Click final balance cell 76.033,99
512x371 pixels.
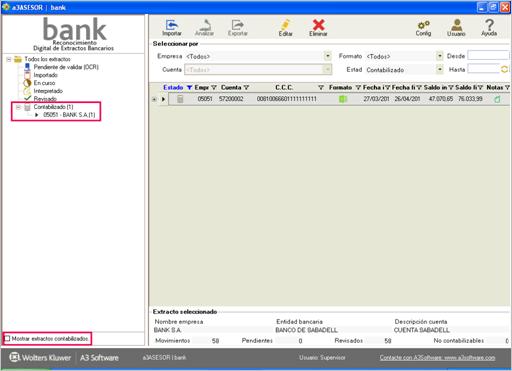point(470,99)
